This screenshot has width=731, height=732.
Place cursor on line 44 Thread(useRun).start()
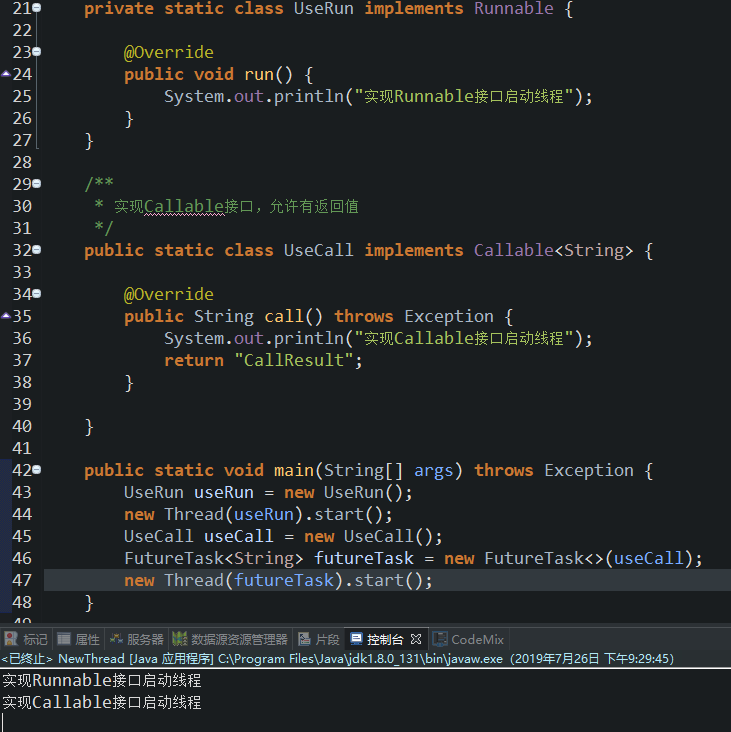258,514
